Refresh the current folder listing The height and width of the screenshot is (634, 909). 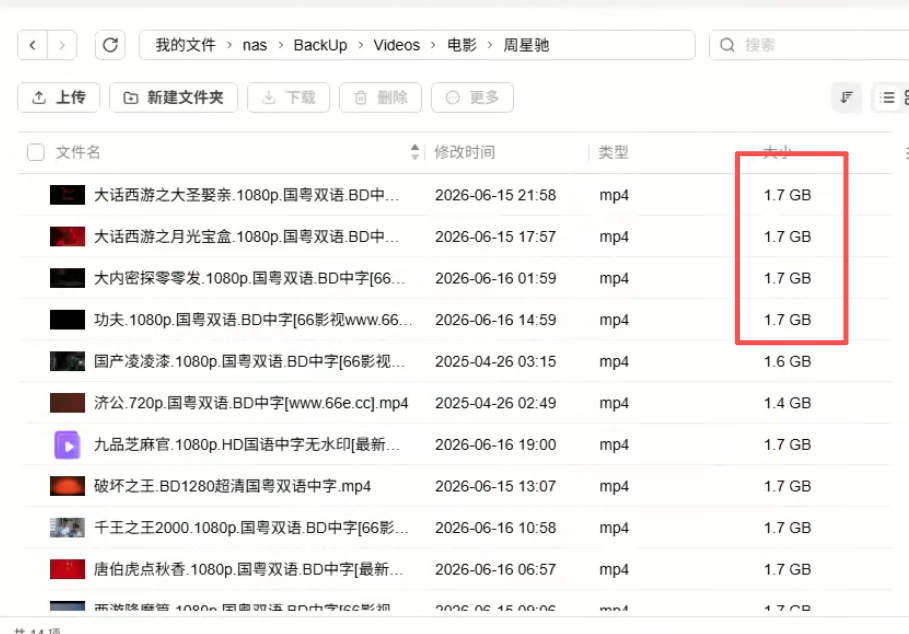click(110, 45)
